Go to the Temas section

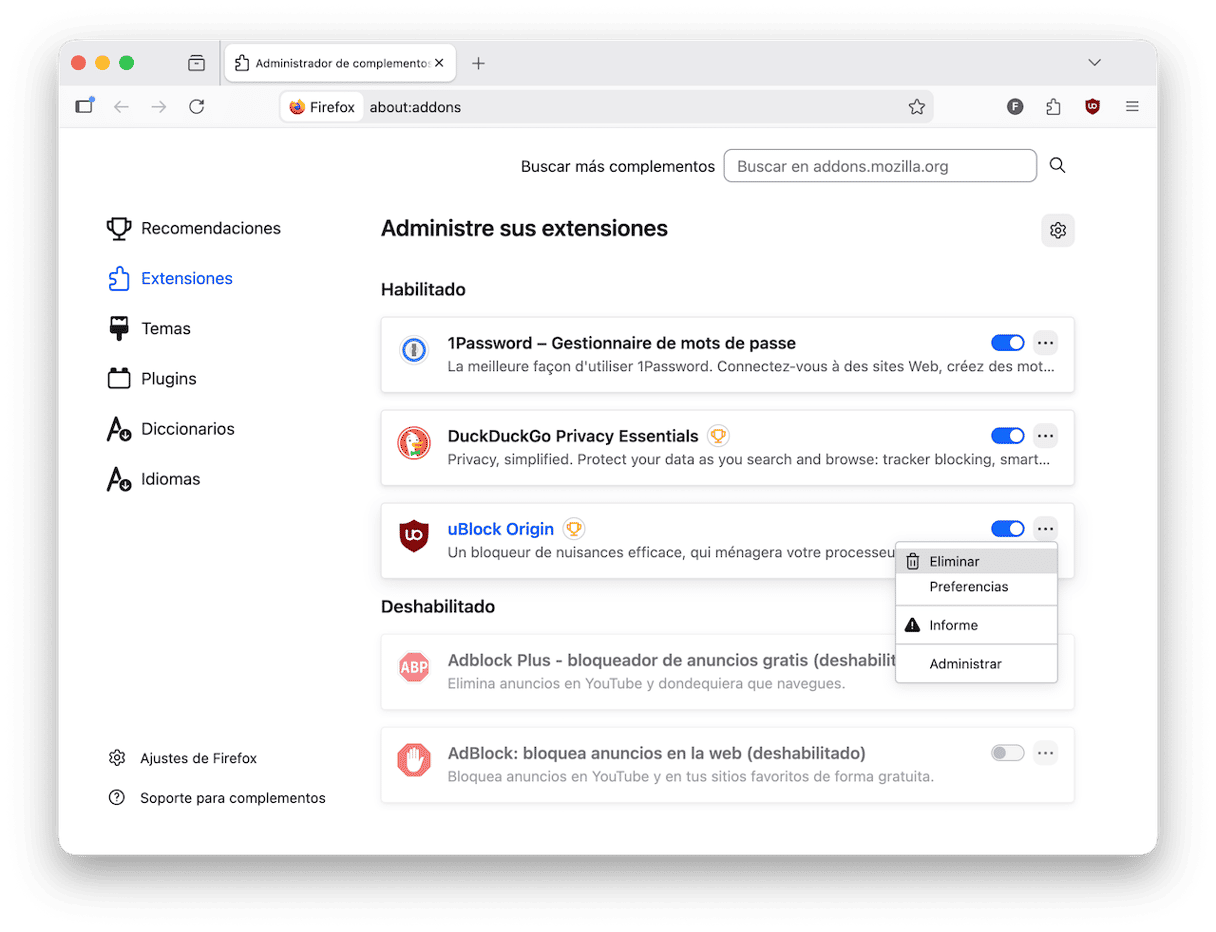[x=165, y=328]
